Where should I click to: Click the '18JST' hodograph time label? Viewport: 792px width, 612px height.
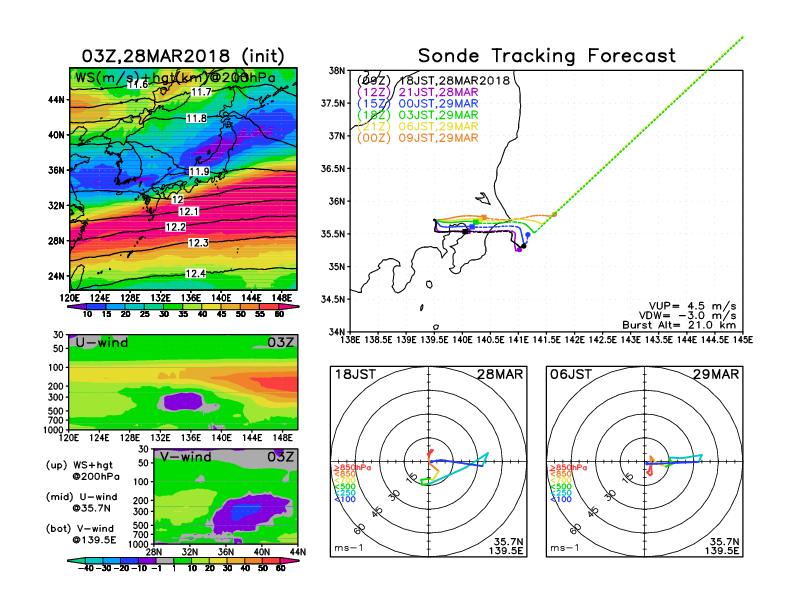pos(355,375)
